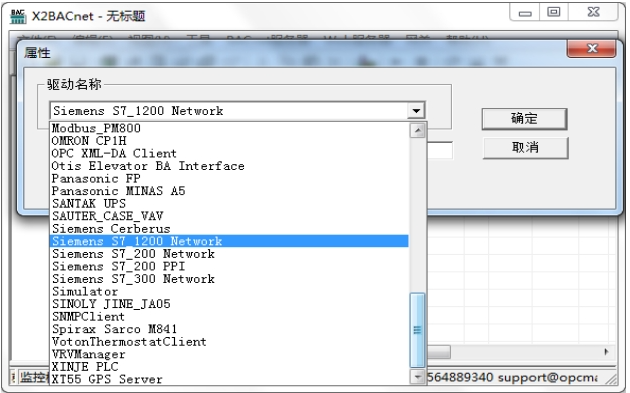
Task: Pick VotonThermostatClient driver
Action: point(229,342)
